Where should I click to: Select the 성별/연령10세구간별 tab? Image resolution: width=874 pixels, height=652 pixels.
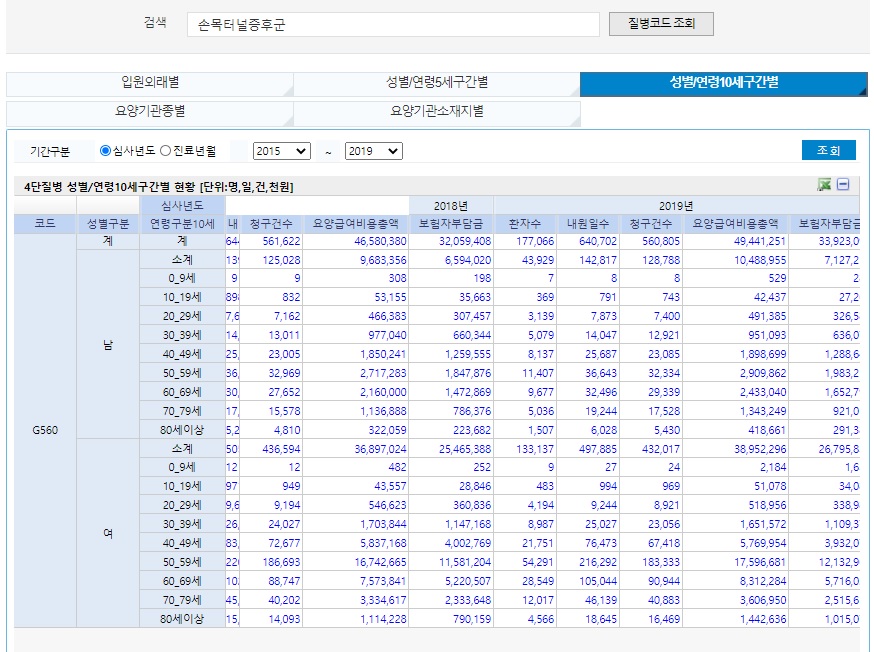(x=723, y=84)
